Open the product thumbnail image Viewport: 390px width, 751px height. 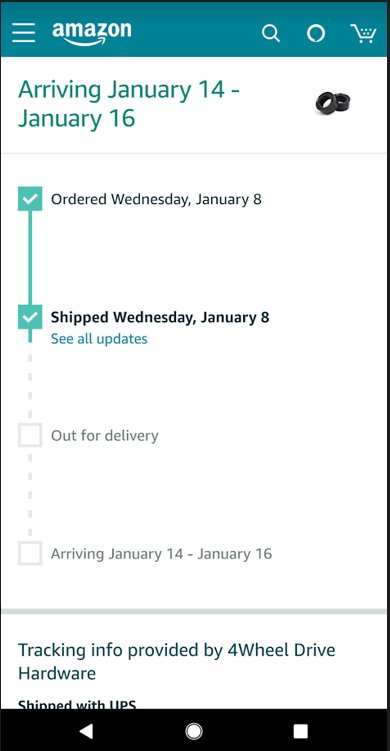(333, 103)
